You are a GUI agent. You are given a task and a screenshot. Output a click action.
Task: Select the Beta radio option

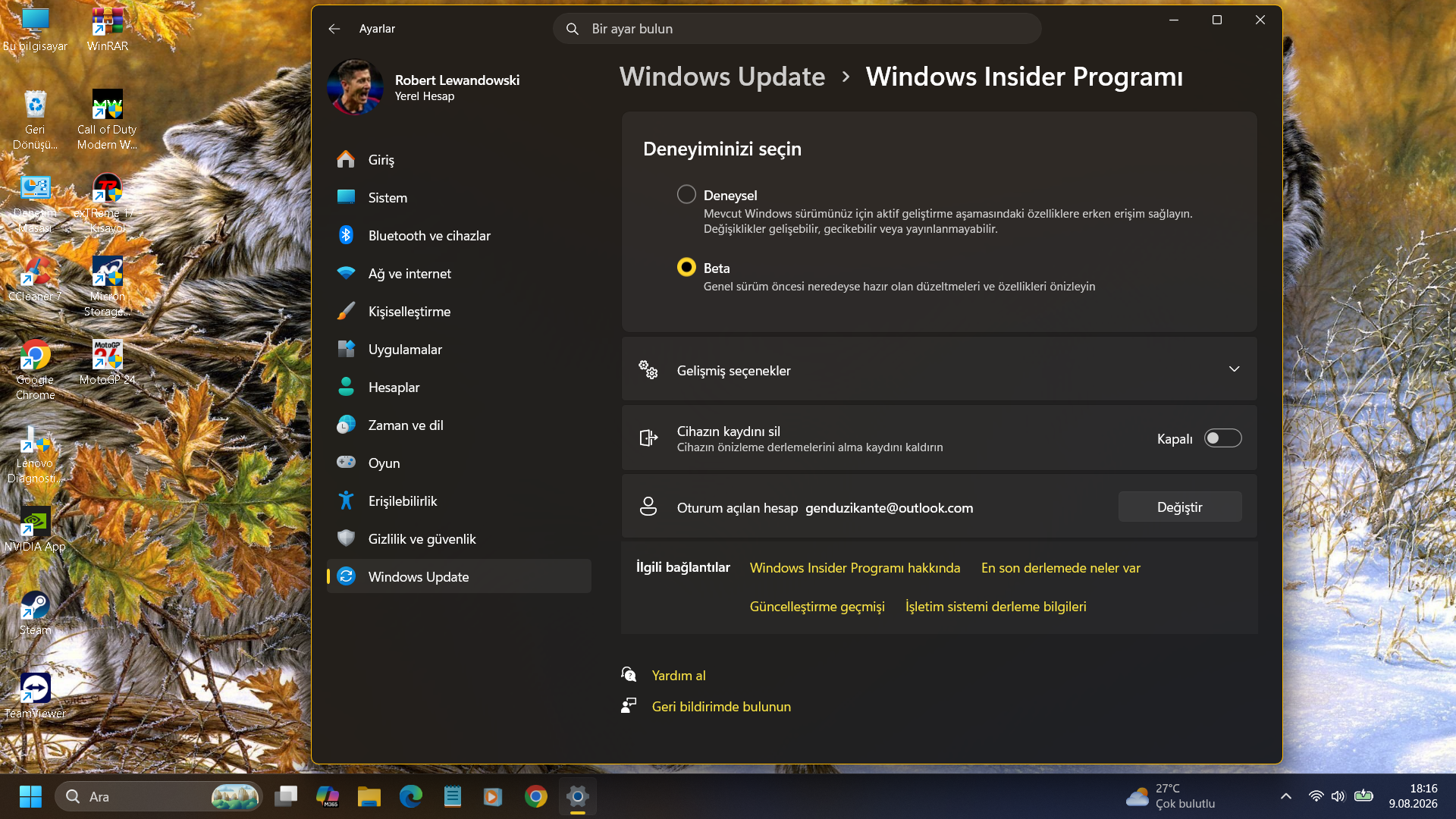[686, 267]
